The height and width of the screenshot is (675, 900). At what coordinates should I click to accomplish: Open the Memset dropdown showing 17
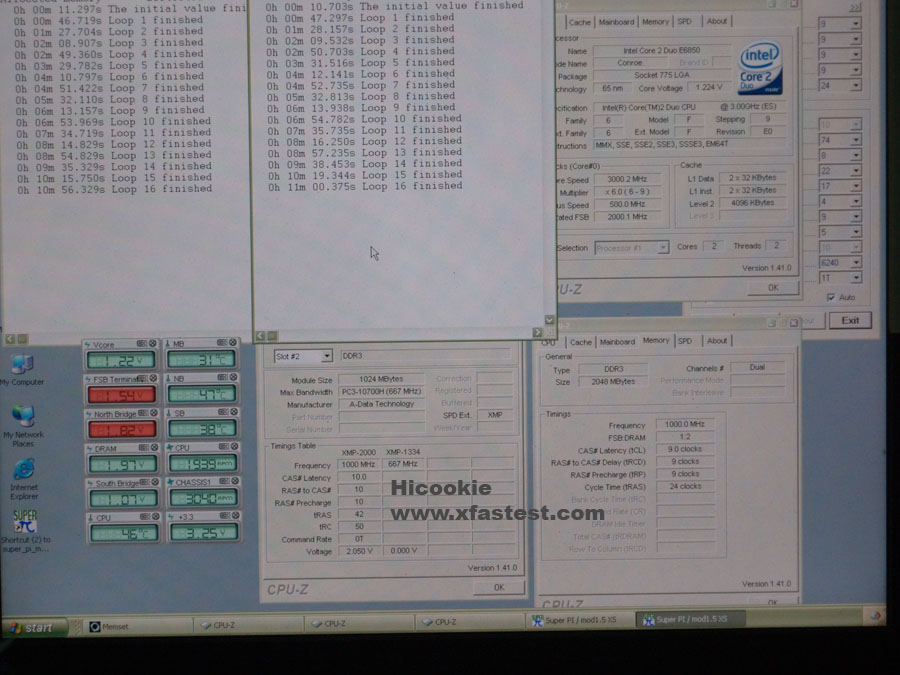pos(840,186)
